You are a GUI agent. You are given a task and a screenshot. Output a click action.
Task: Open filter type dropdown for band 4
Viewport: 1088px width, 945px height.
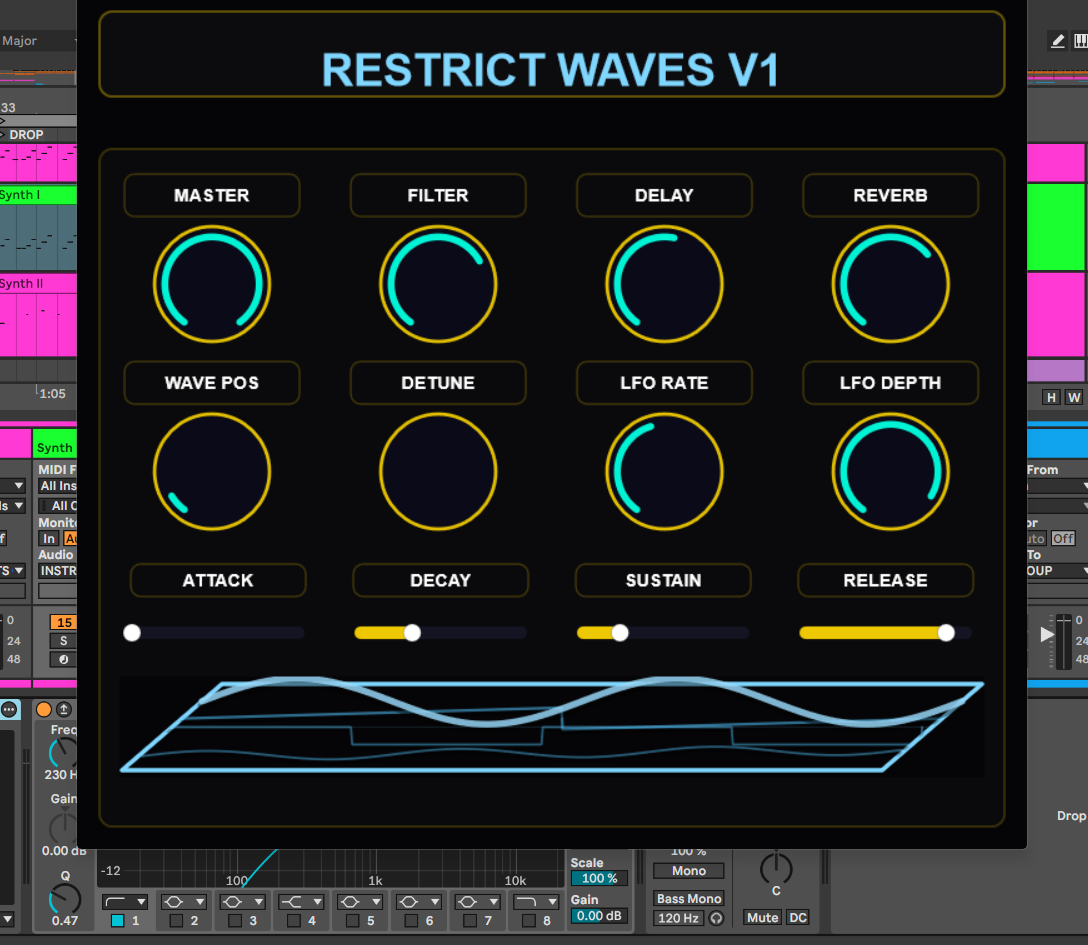coord(301,901)
